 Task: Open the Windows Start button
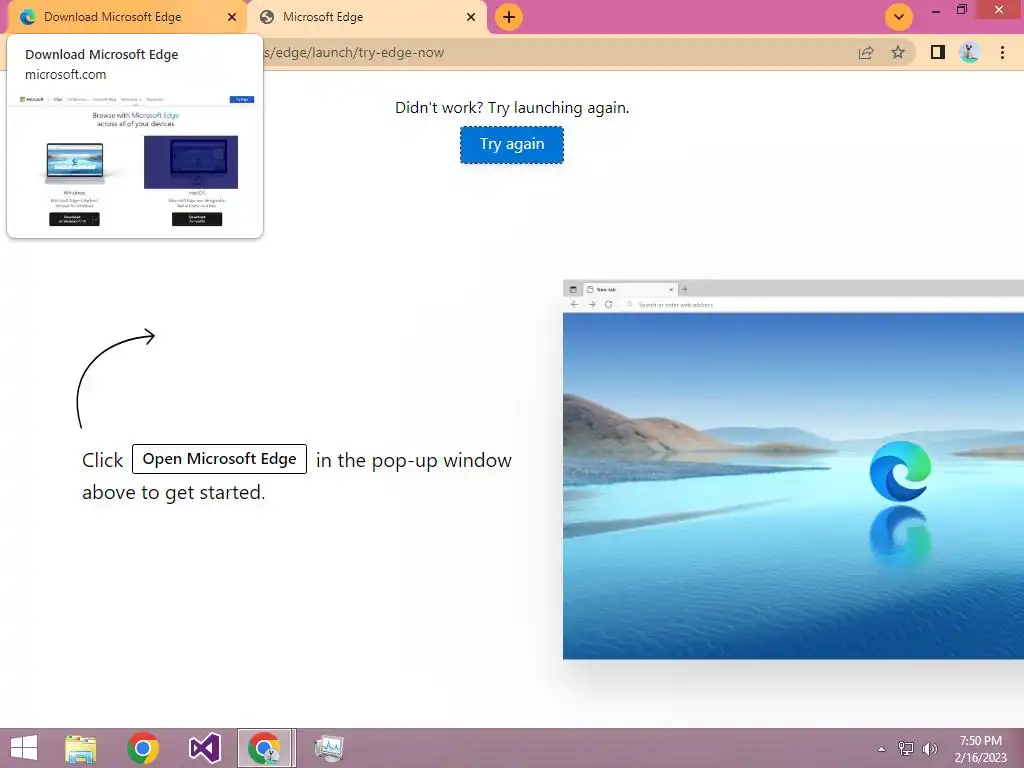pyautogui.click(x=24, y=748)
